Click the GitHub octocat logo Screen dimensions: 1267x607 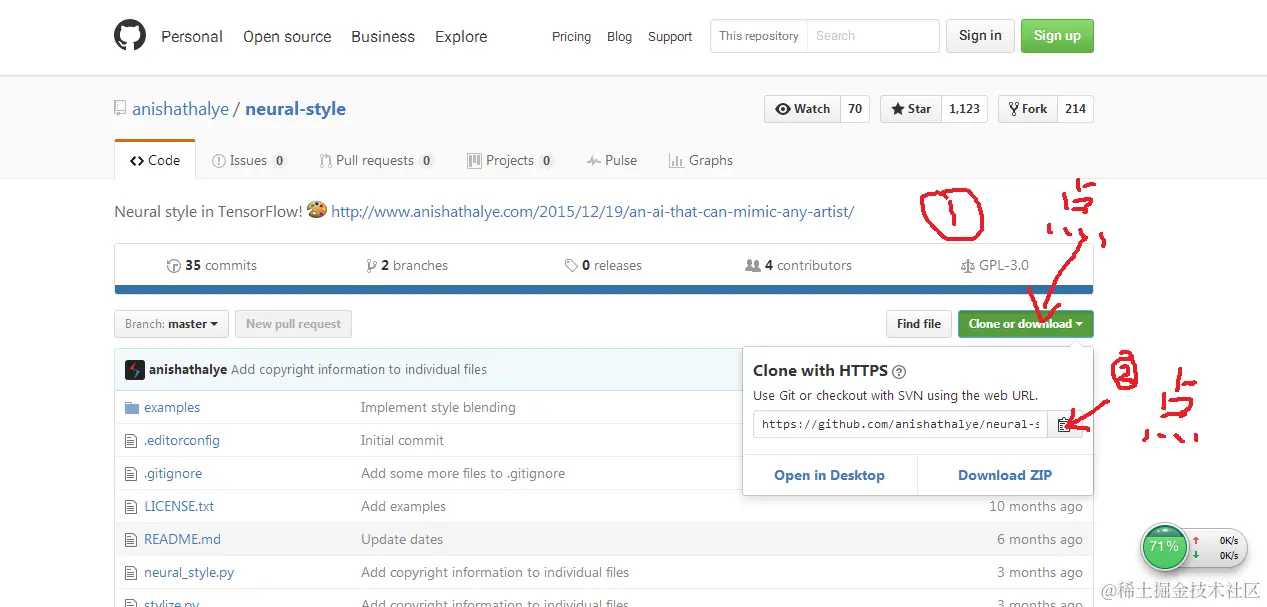pyautogui.click(x=130, y=36)
